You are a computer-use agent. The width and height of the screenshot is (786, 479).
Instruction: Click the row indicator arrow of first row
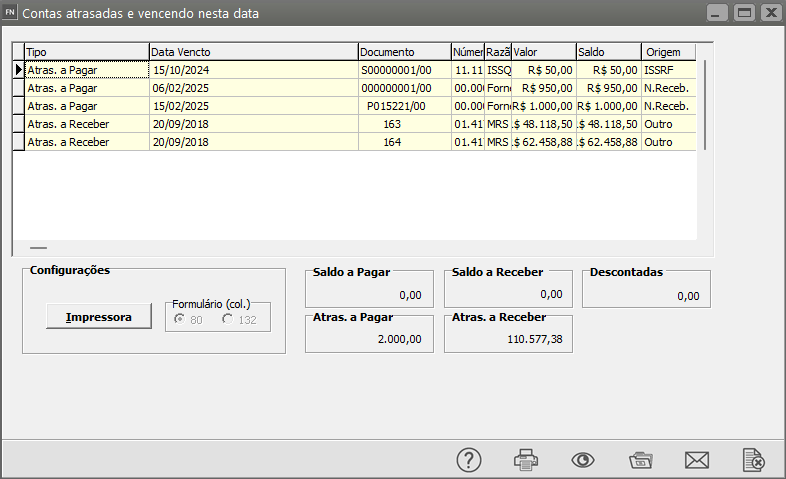(18, 70)
